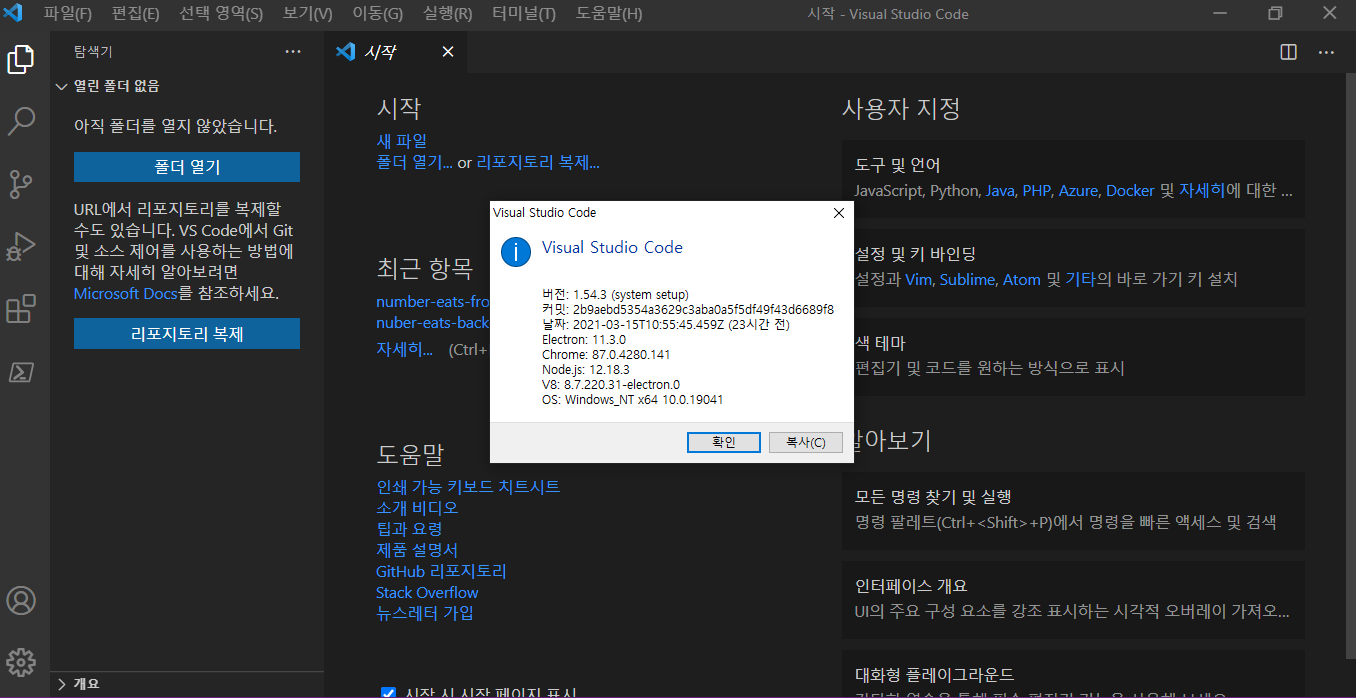The width and height of the screenshot is (1356, 698).
Task: Open the 편집(E) menu
Action: (x=136, y=14)
